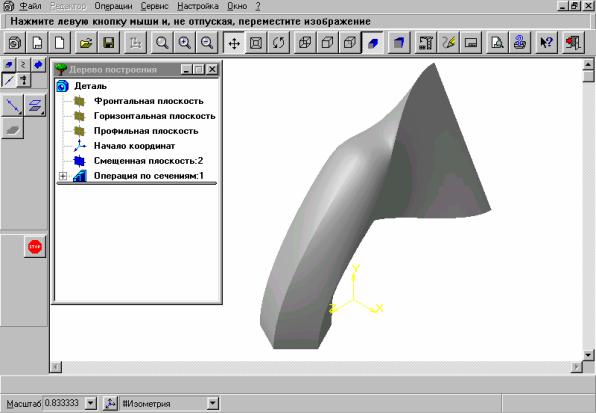Select the zoom window magnifier tool
This screenshot has width=596, height=413.
pyautogui.click(x=162, y=43)
